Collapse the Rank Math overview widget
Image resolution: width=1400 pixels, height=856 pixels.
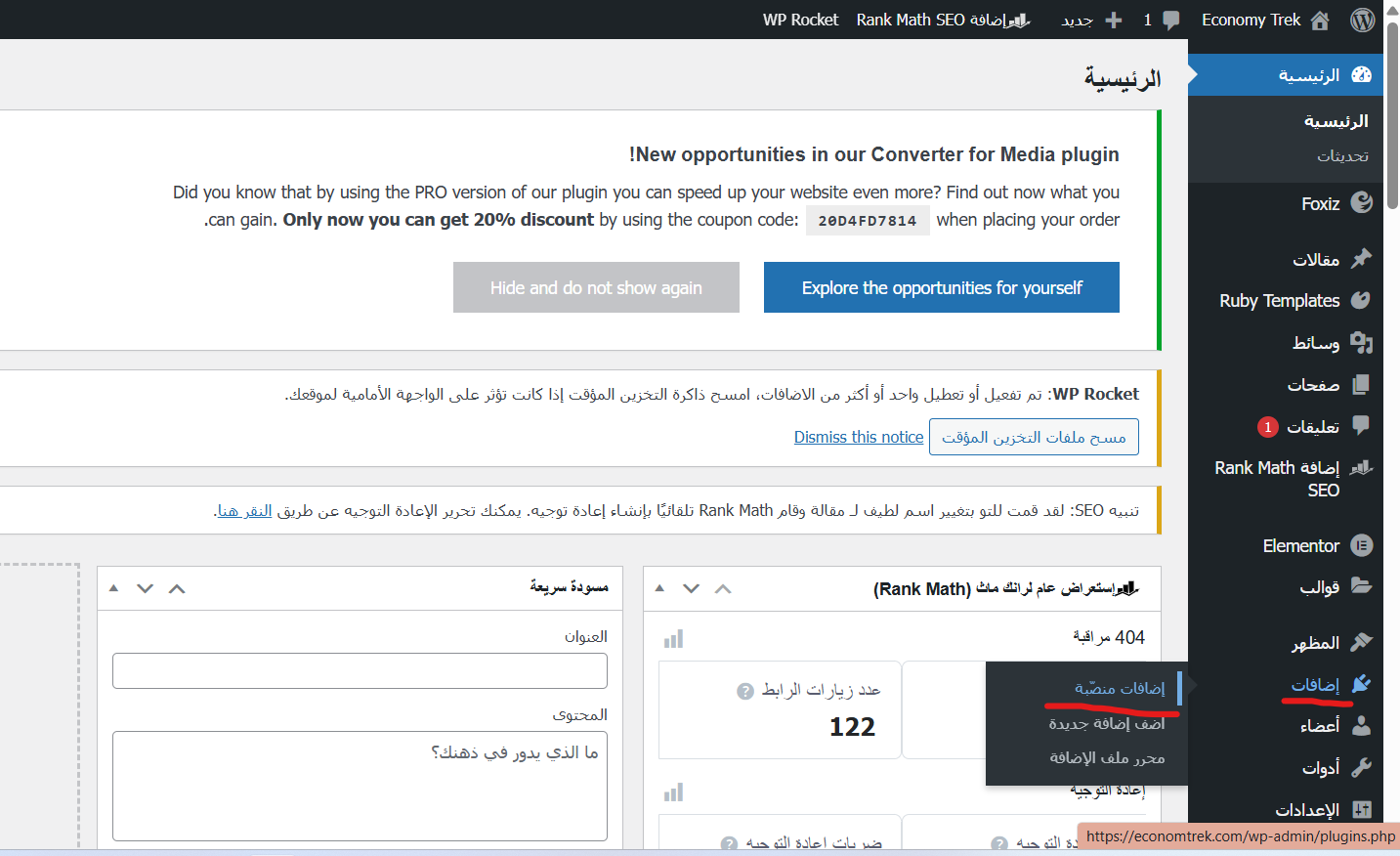pyautogui.click(x=659, y=588)
